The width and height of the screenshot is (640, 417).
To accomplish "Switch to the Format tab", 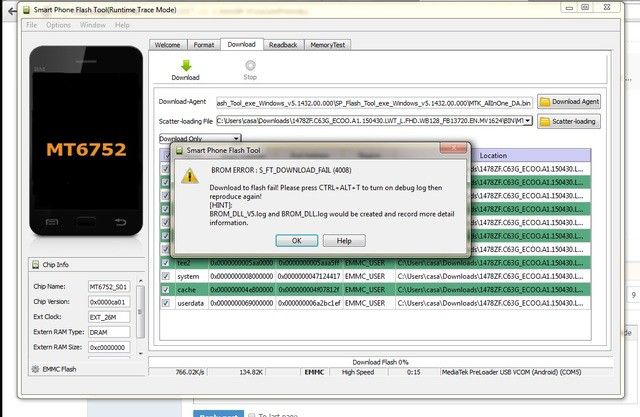I will tap(204, 45).
